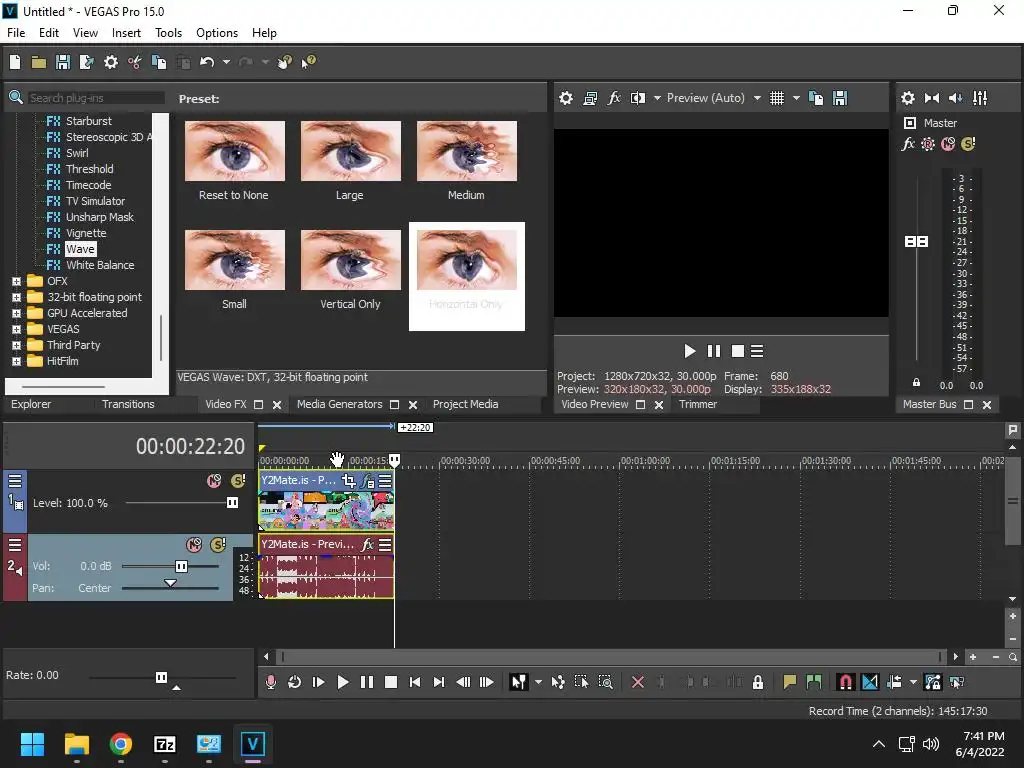Expand HitFilm folder
1024x768 pixels.
tap(16, 361)
